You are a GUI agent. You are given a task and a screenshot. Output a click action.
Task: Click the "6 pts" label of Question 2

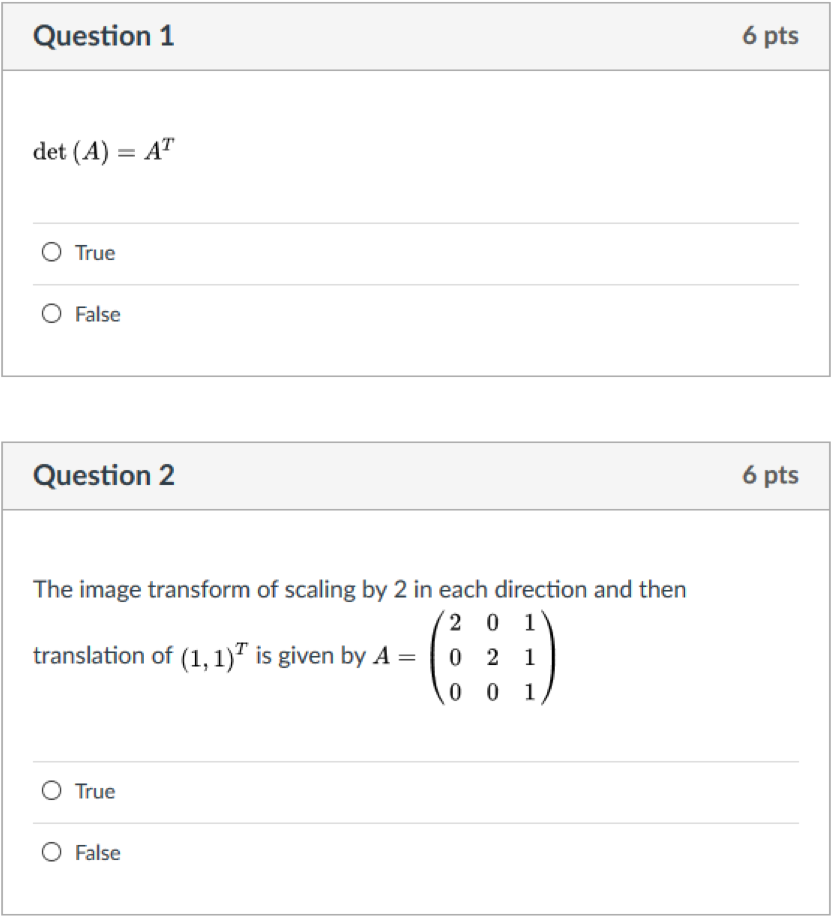pyautogui.click(x=770, y=474)
